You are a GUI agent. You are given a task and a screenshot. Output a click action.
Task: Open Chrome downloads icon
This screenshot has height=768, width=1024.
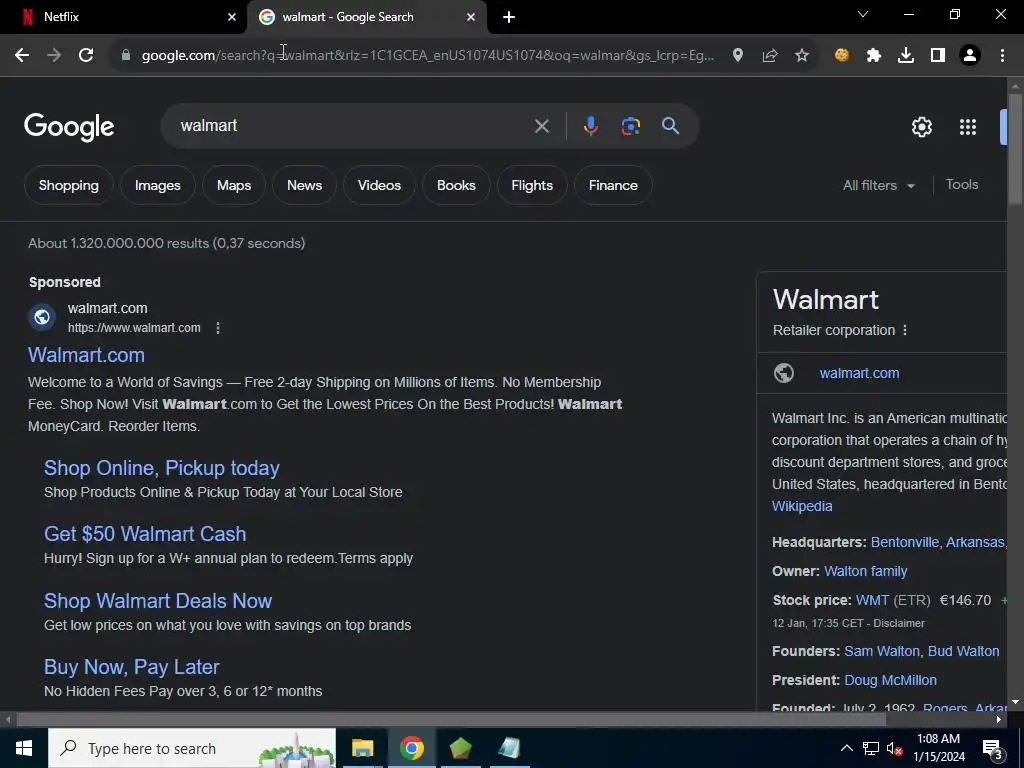(x=906, y=56)
